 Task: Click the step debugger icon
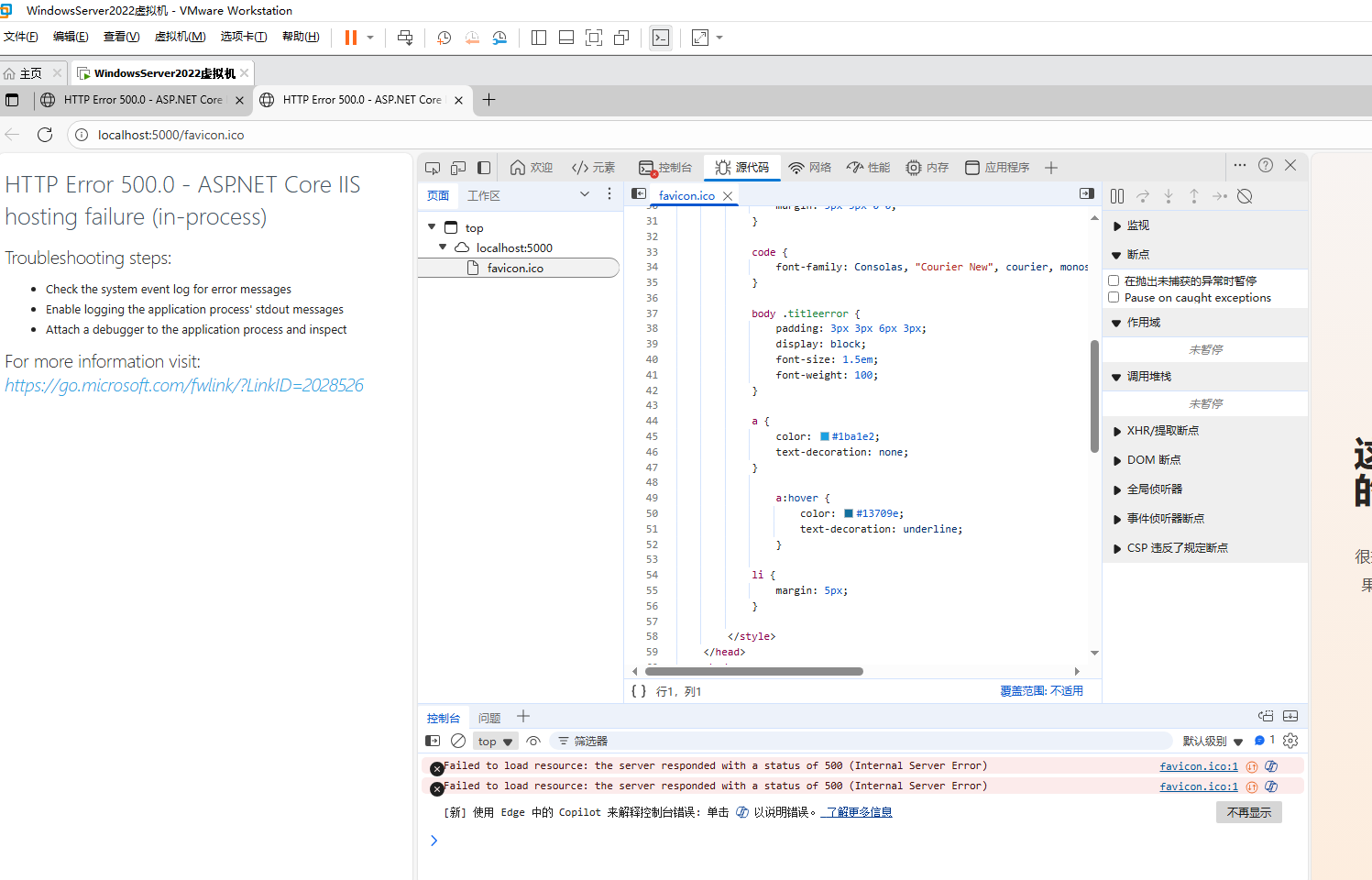[1220, 196]
